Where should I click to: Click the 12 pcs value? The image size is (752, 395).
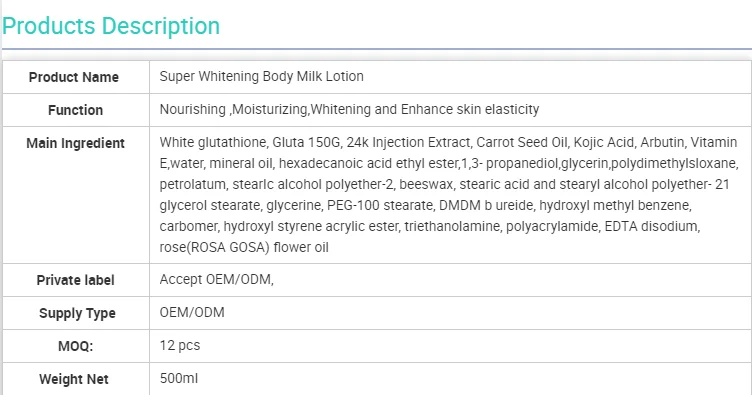pyautogui.click(x=180, y=346)
